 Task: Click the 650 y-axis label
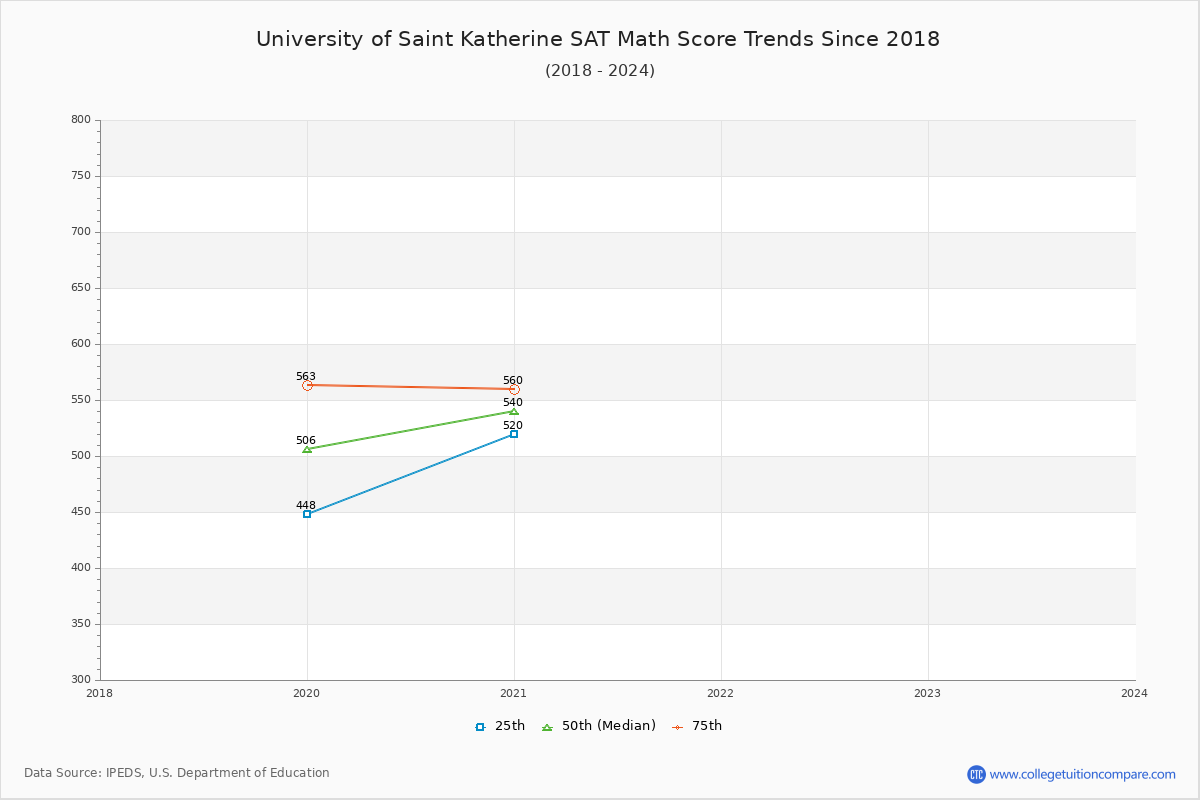pyautogui.click(x=81, y=288)
